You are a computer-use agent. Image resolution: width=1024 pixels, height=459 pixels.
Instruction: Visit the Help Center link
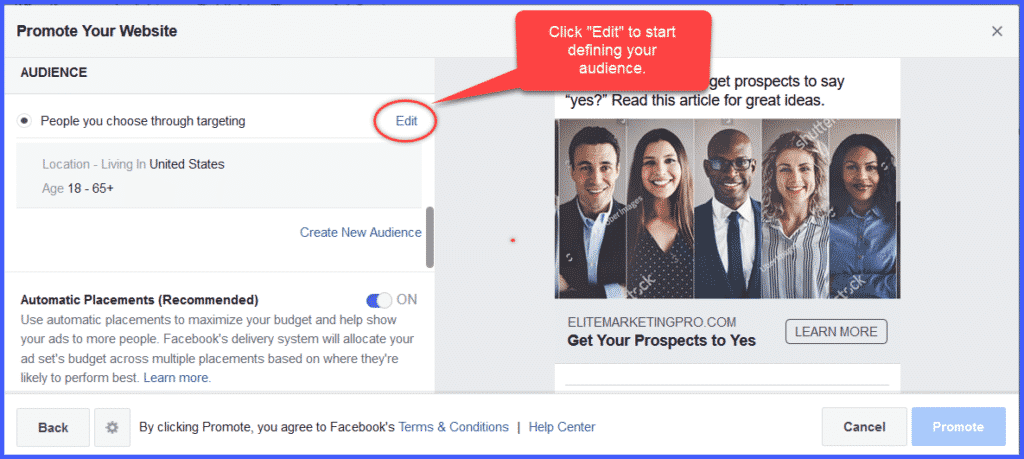562,427
